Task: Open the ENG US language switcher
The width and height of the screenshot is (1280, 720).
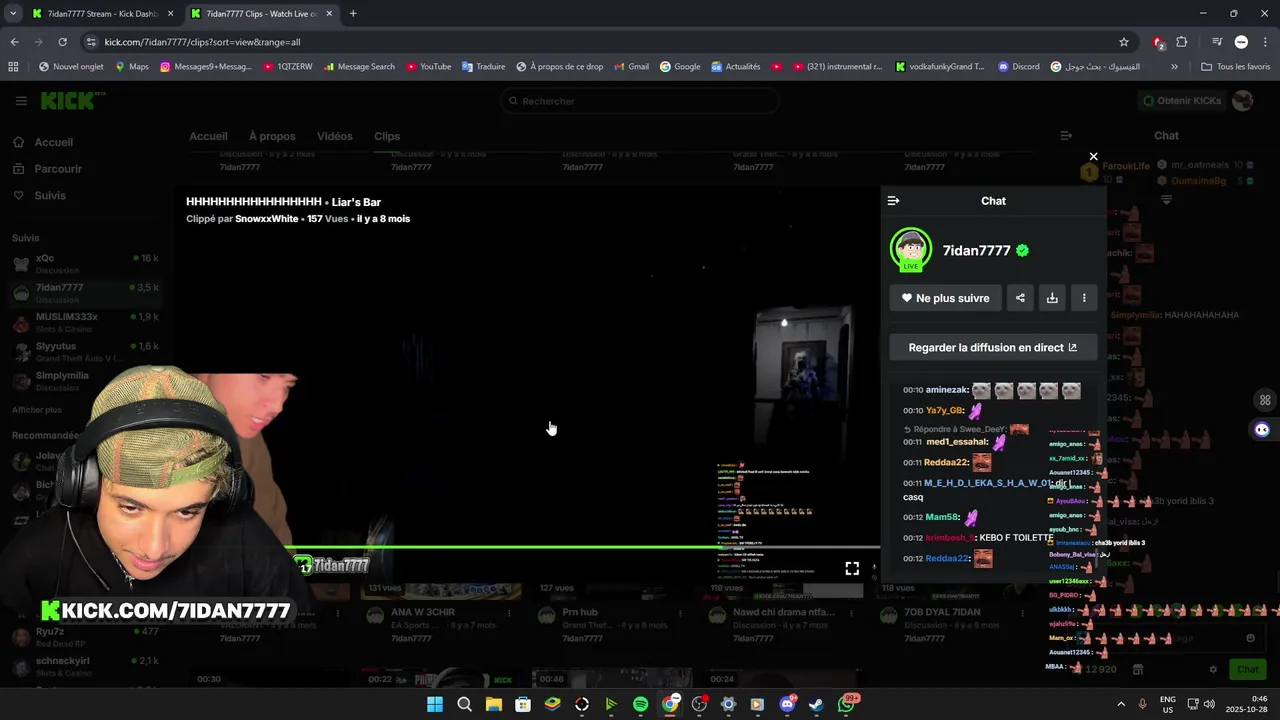Action: [1168, 704]
